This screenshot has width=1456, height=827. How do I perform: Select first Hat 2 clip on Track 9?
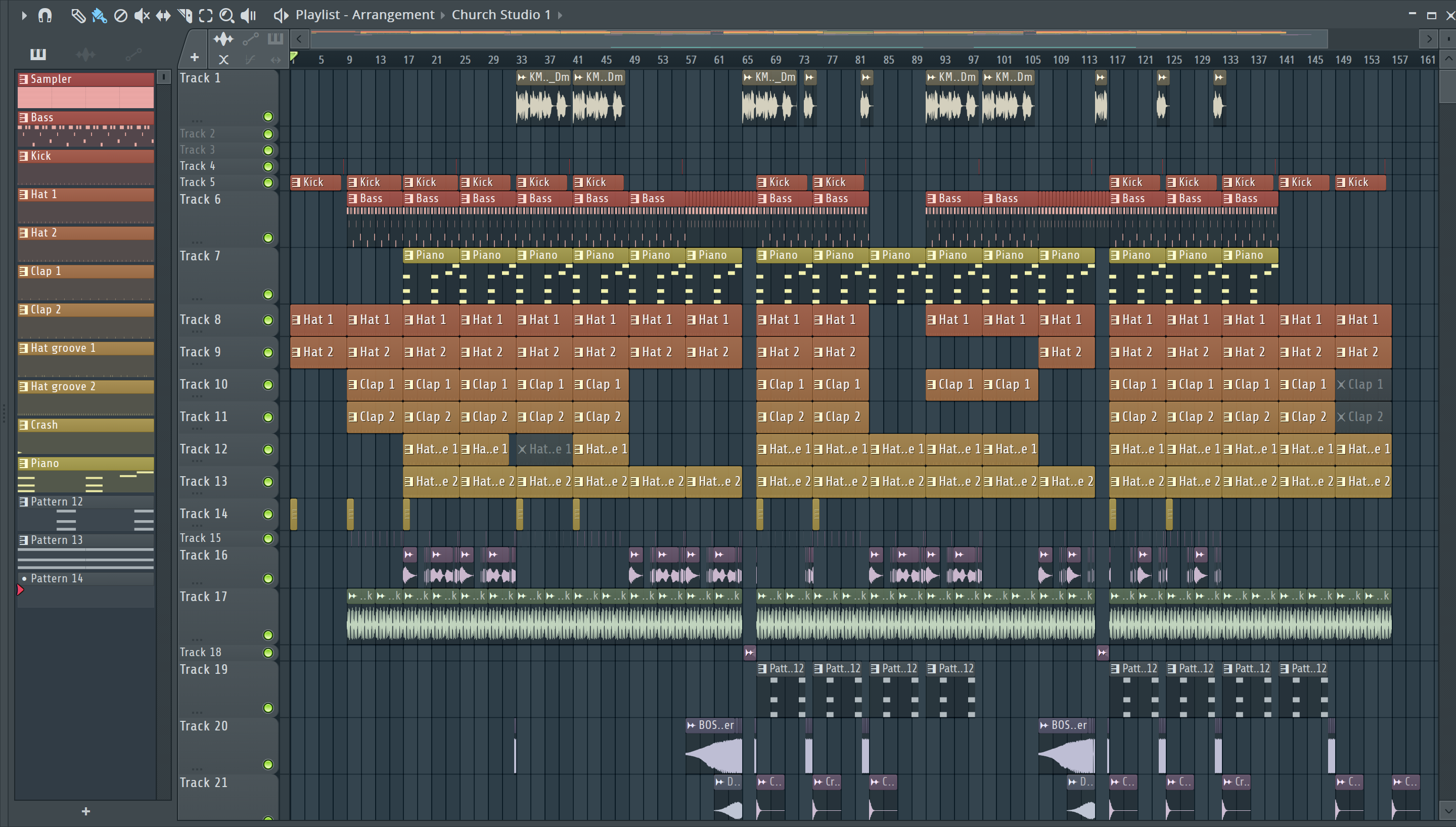pos(318,352)
